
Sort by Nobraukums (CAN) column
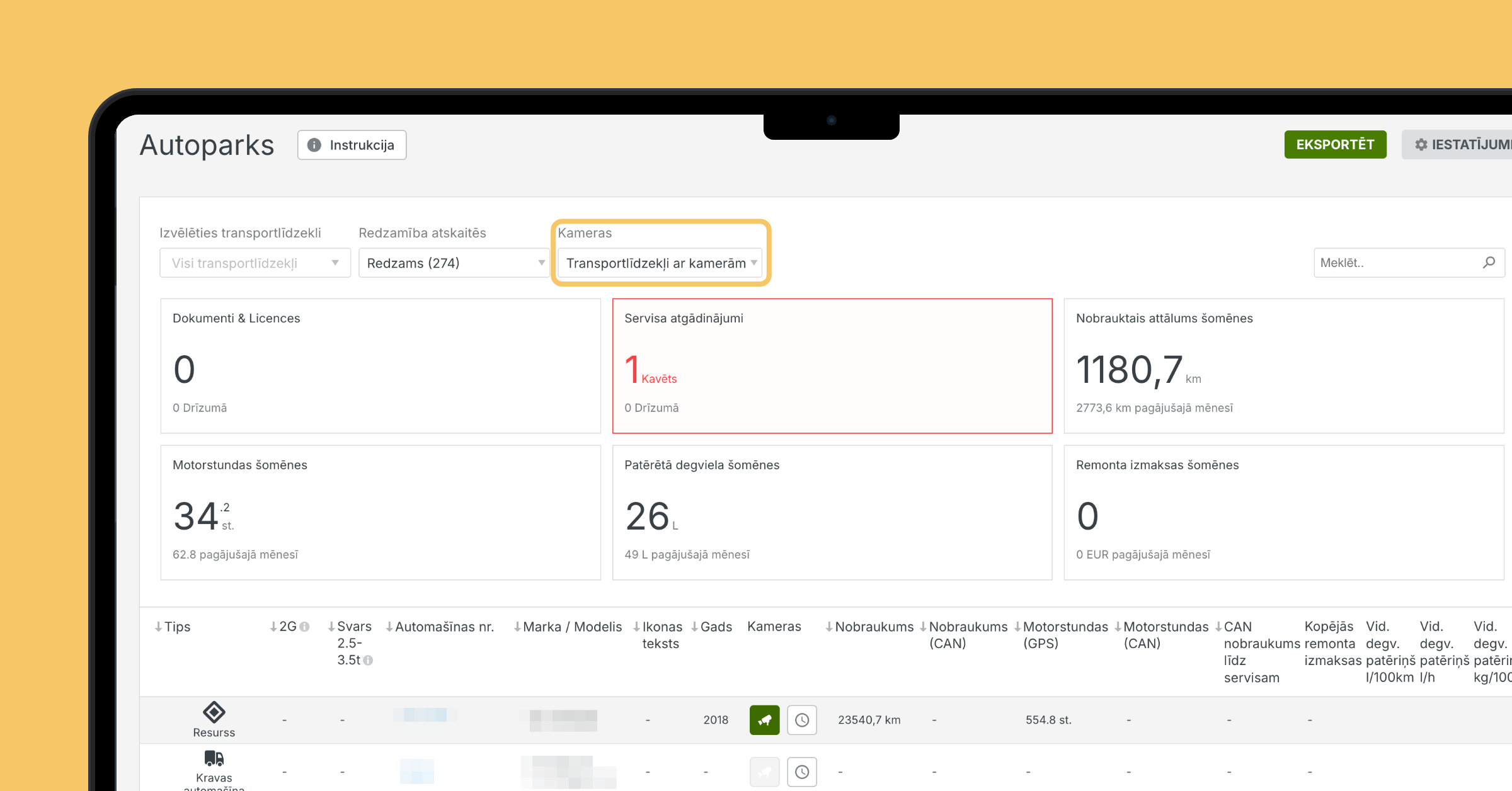[964, 635]
